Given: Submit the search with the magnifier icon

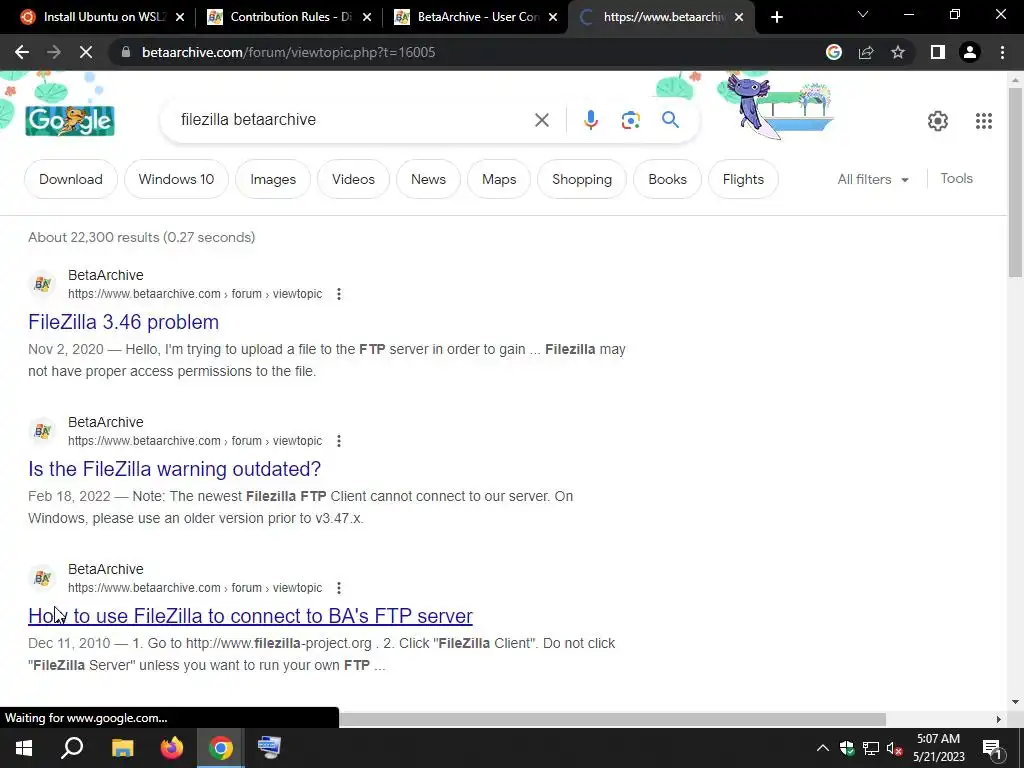Looking at the screenshot, I should tap(670, 120).
